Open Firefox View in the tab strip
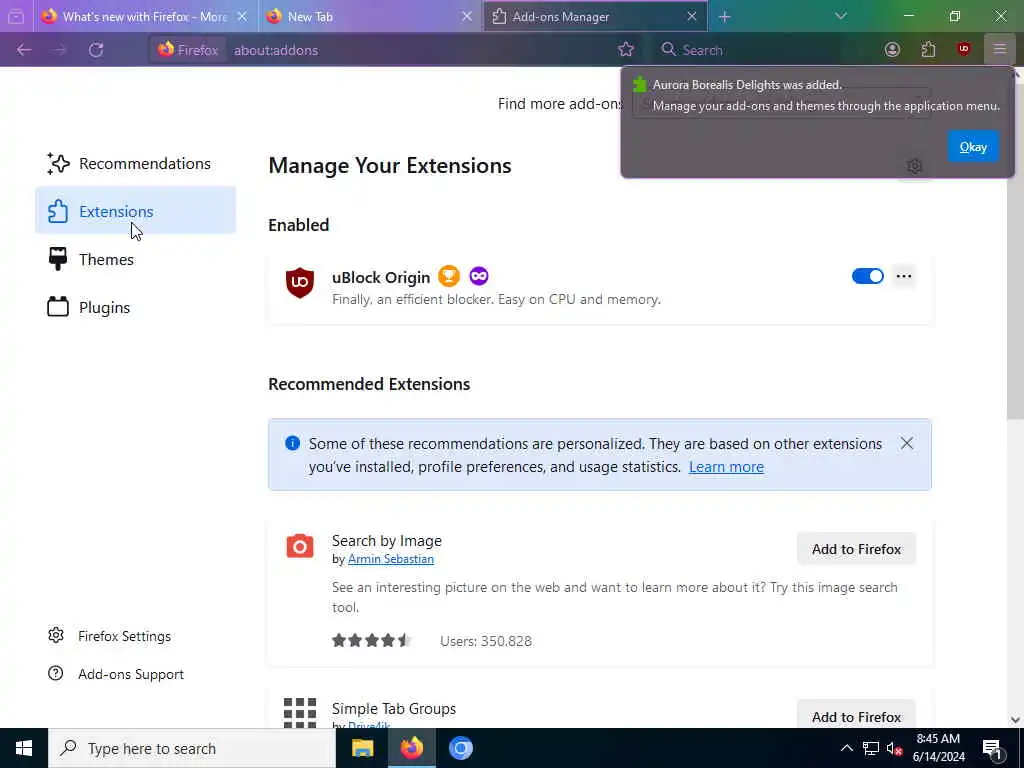The width and height of the screenshot is (1024, 768). 16,16
